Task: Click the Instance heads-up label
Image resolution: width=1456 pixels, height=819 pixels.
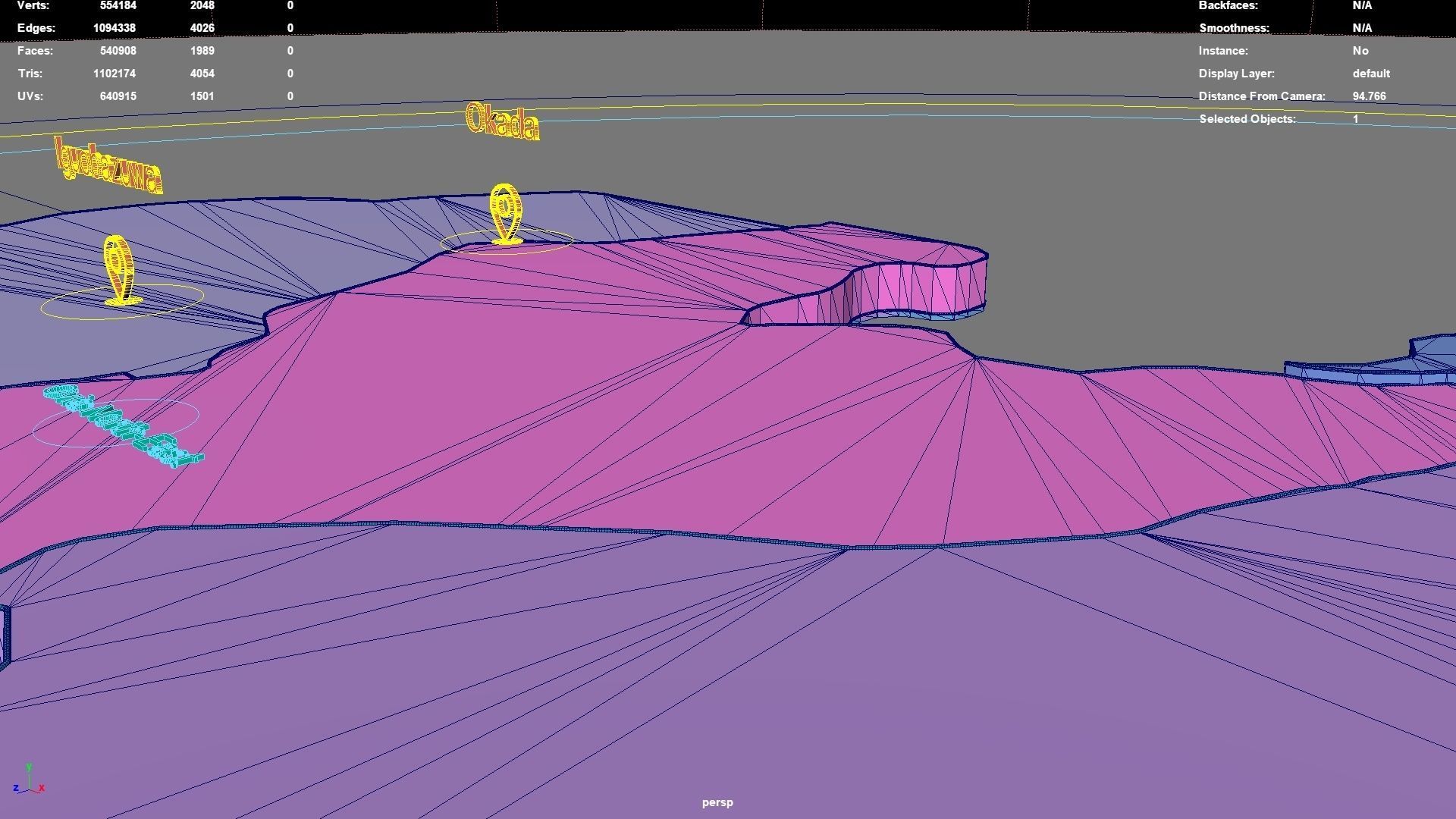Action: coord(1222,51)
